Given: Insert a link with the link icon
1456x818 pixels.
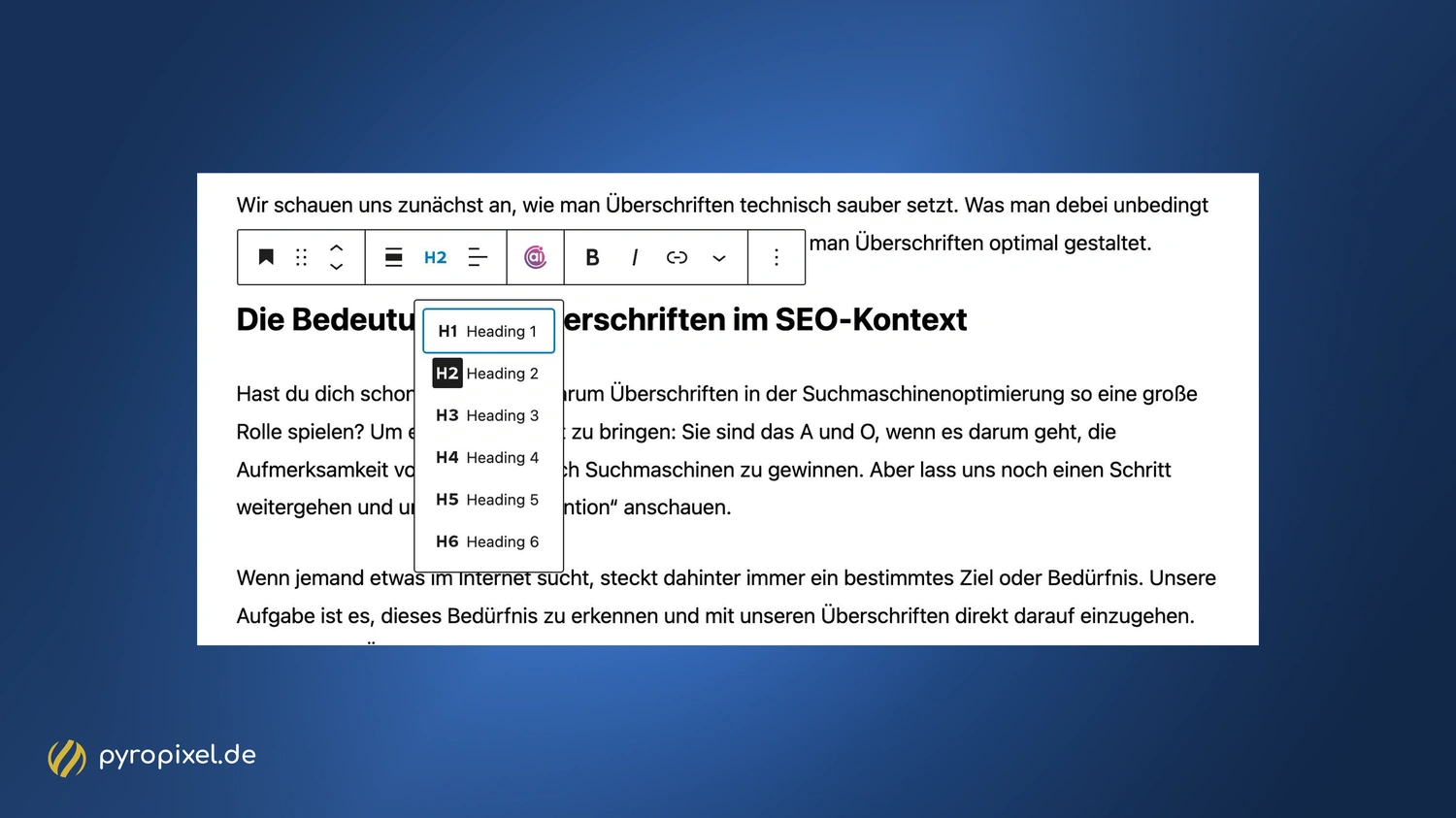Looking at the screenshot, I should [x=677, y=257].
